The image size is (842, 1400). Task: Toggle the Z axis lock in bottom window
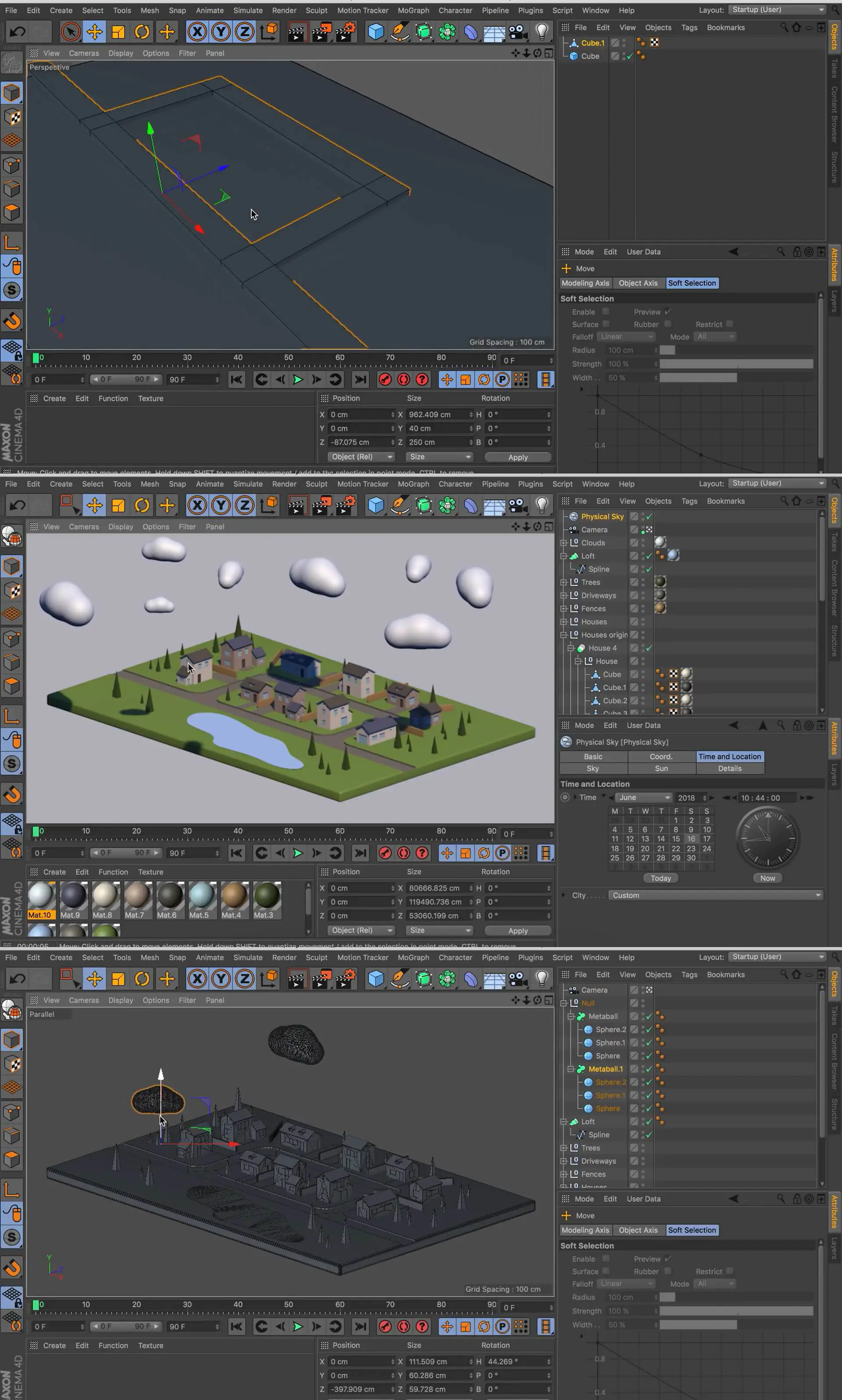pos(245,979)
